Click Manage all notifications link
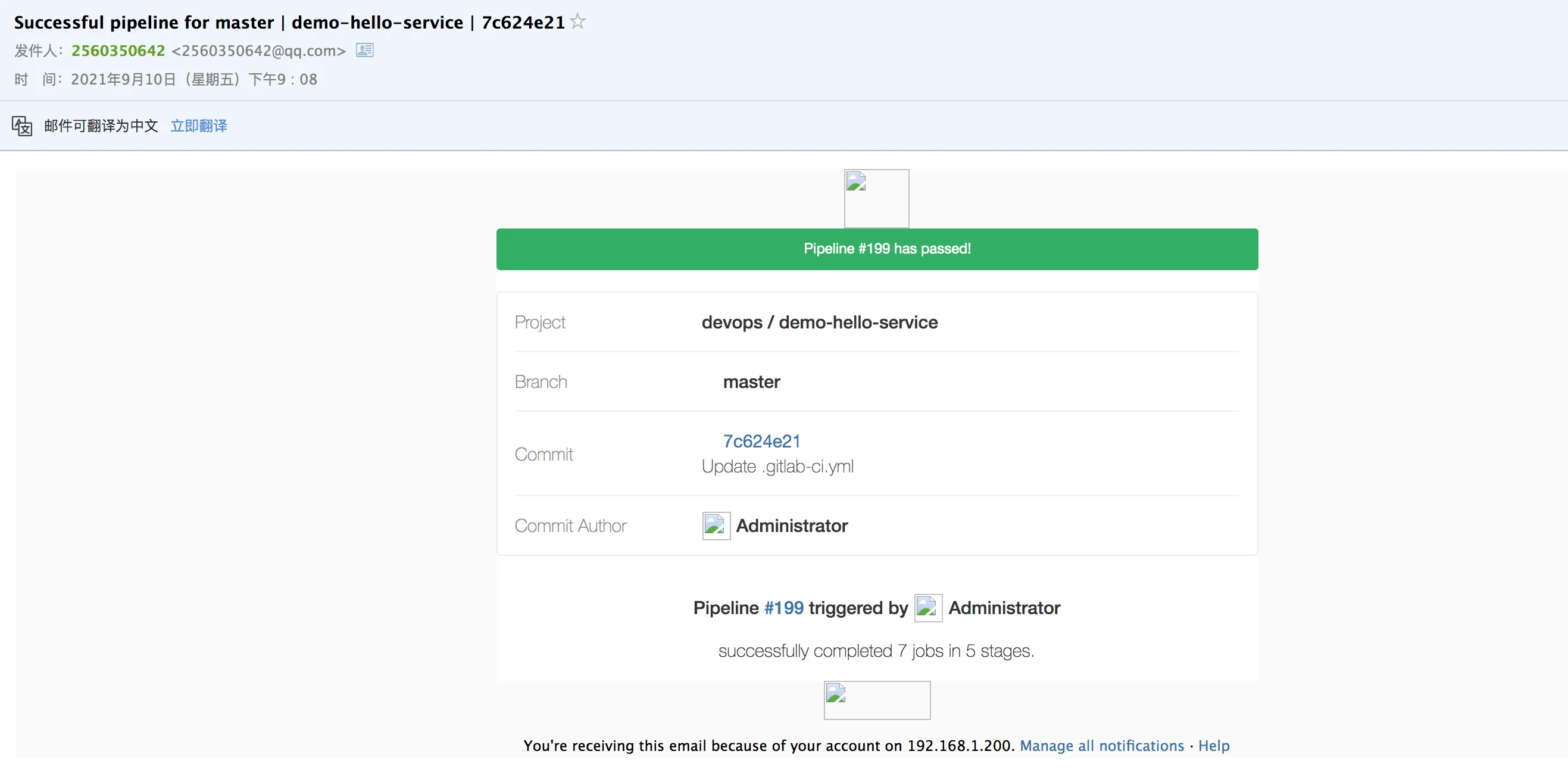The width and height of the screenshot is (1568, 770). click(1101, 746)
